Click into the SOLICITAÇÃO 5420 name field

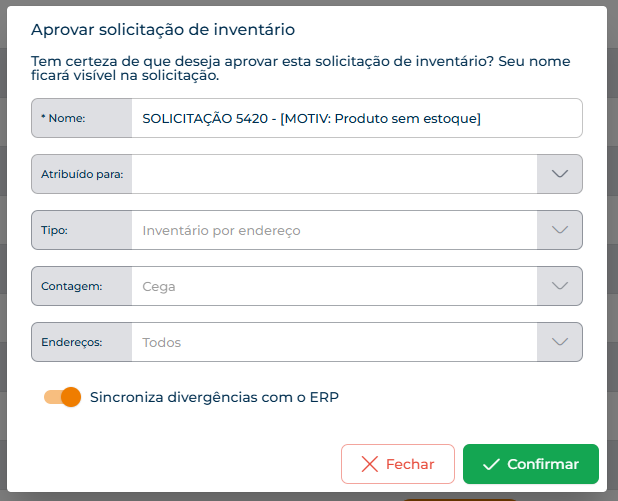357,118
